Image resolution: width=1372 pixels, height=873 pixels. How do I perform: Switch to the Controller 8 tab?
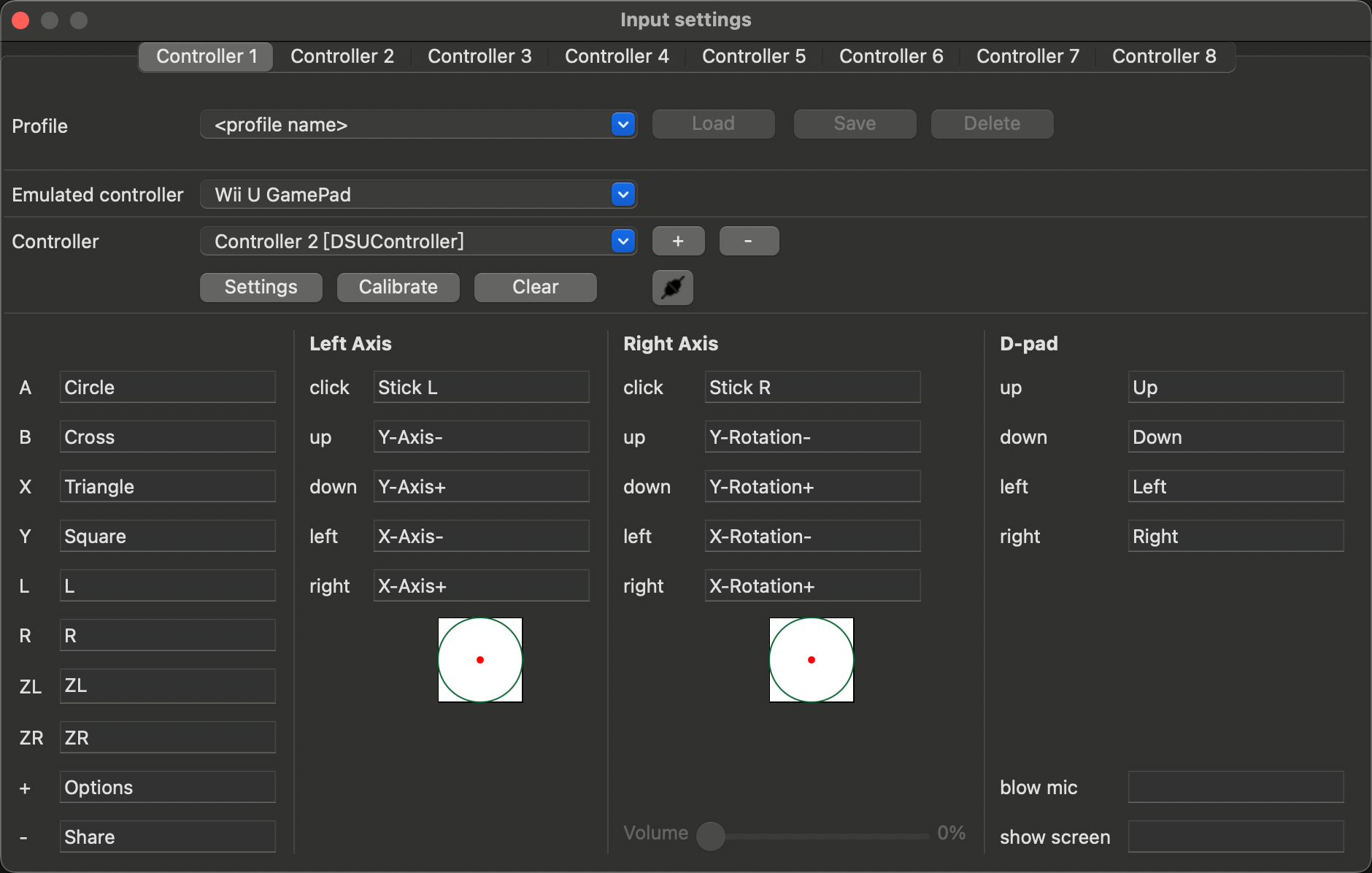point(1163,56)
